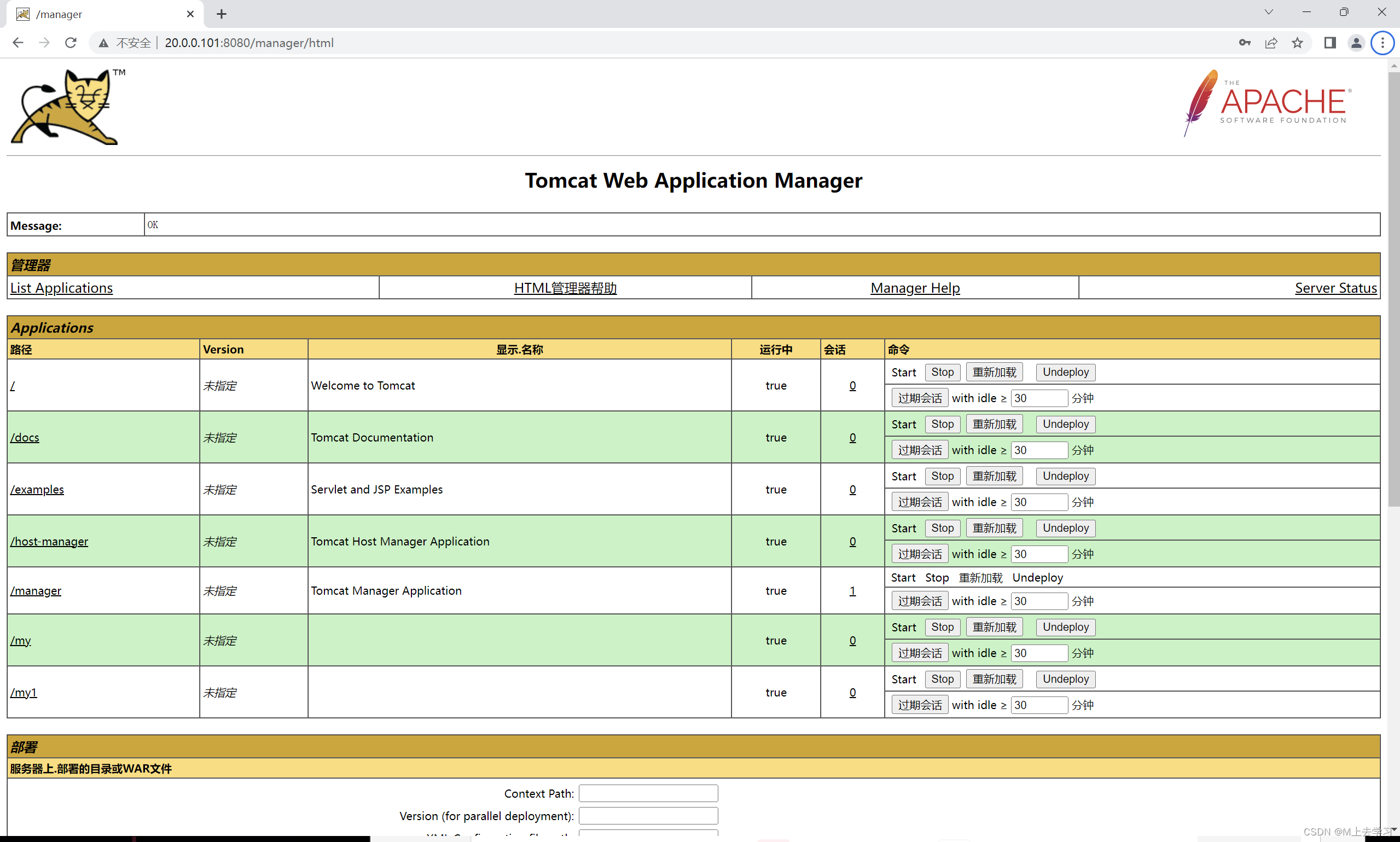Click the tab search chevron
This screenshot has height=842, width=1400.
[1269, 12]
